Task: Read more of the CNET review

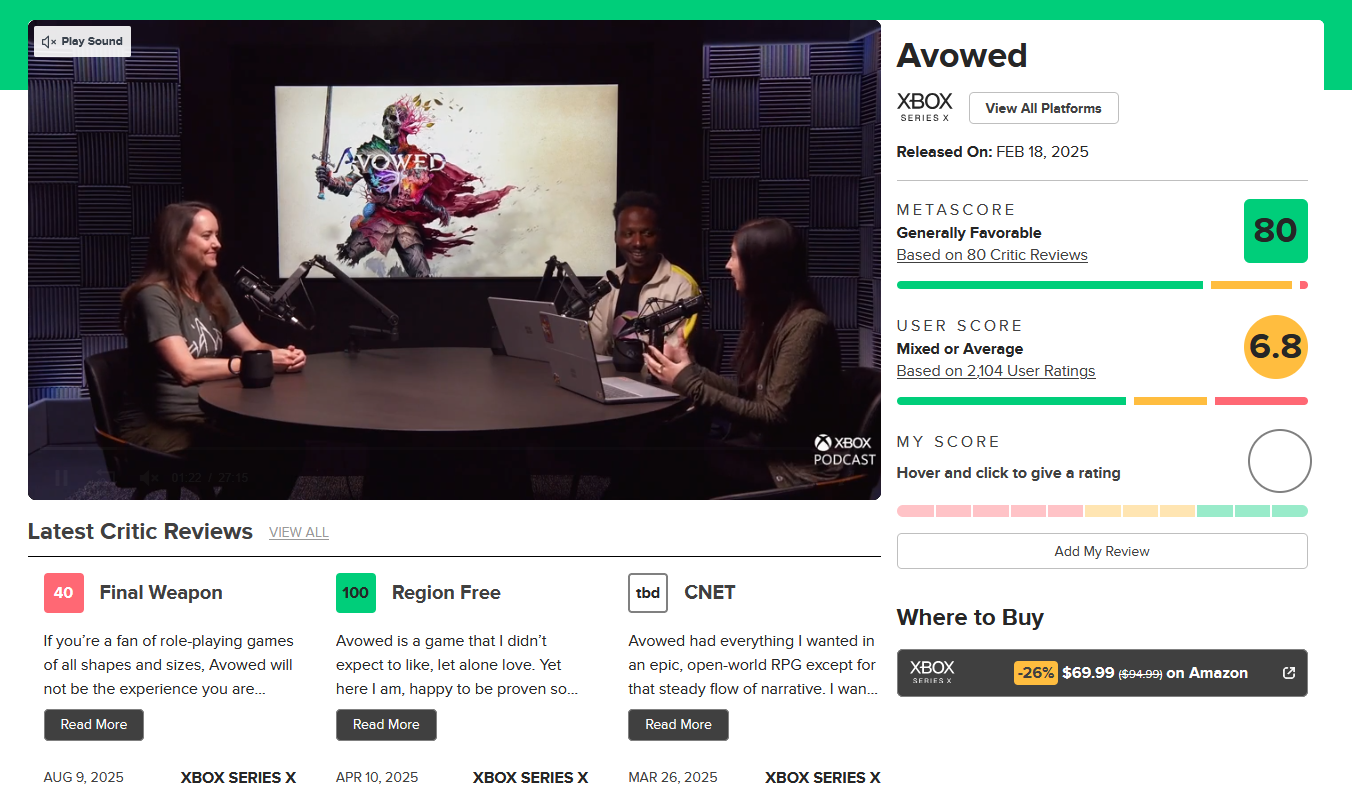Action: (678, 725)
